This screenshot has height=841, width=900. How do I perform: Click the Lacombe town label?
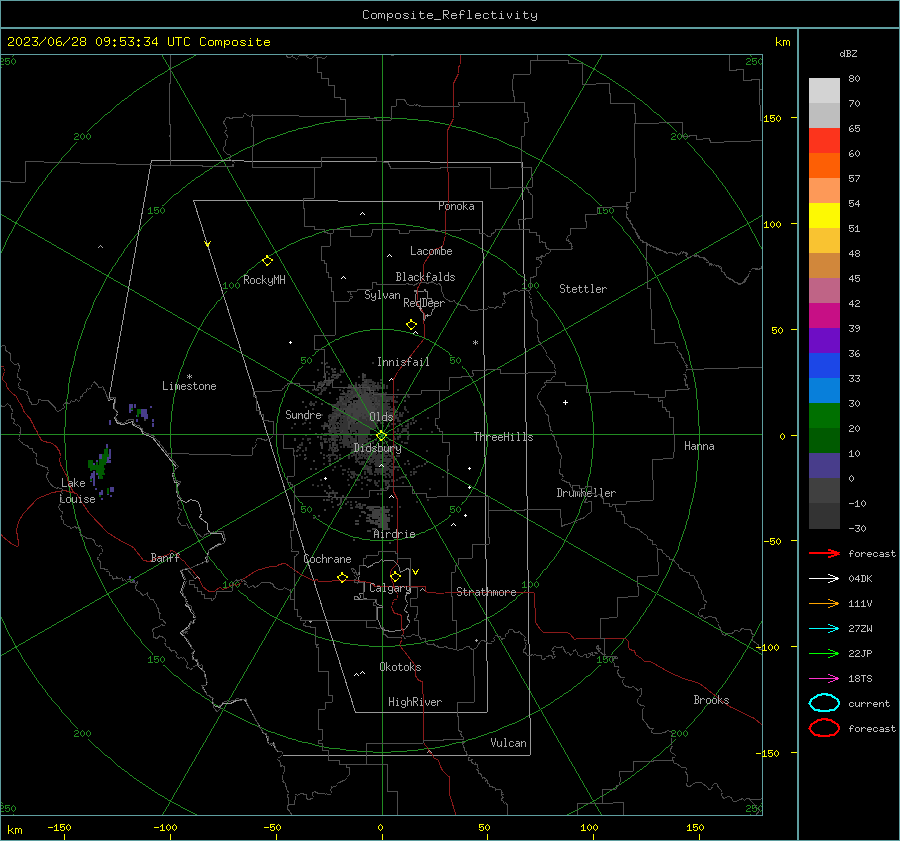[431, 251]
